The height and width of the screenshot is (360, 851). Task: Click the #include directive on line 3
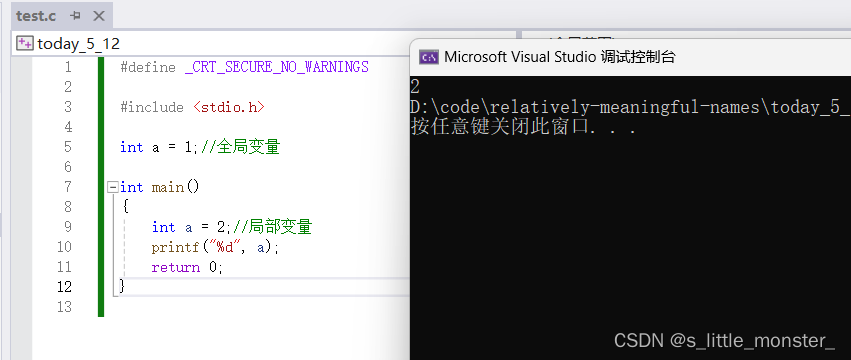[x=151, y=107]
